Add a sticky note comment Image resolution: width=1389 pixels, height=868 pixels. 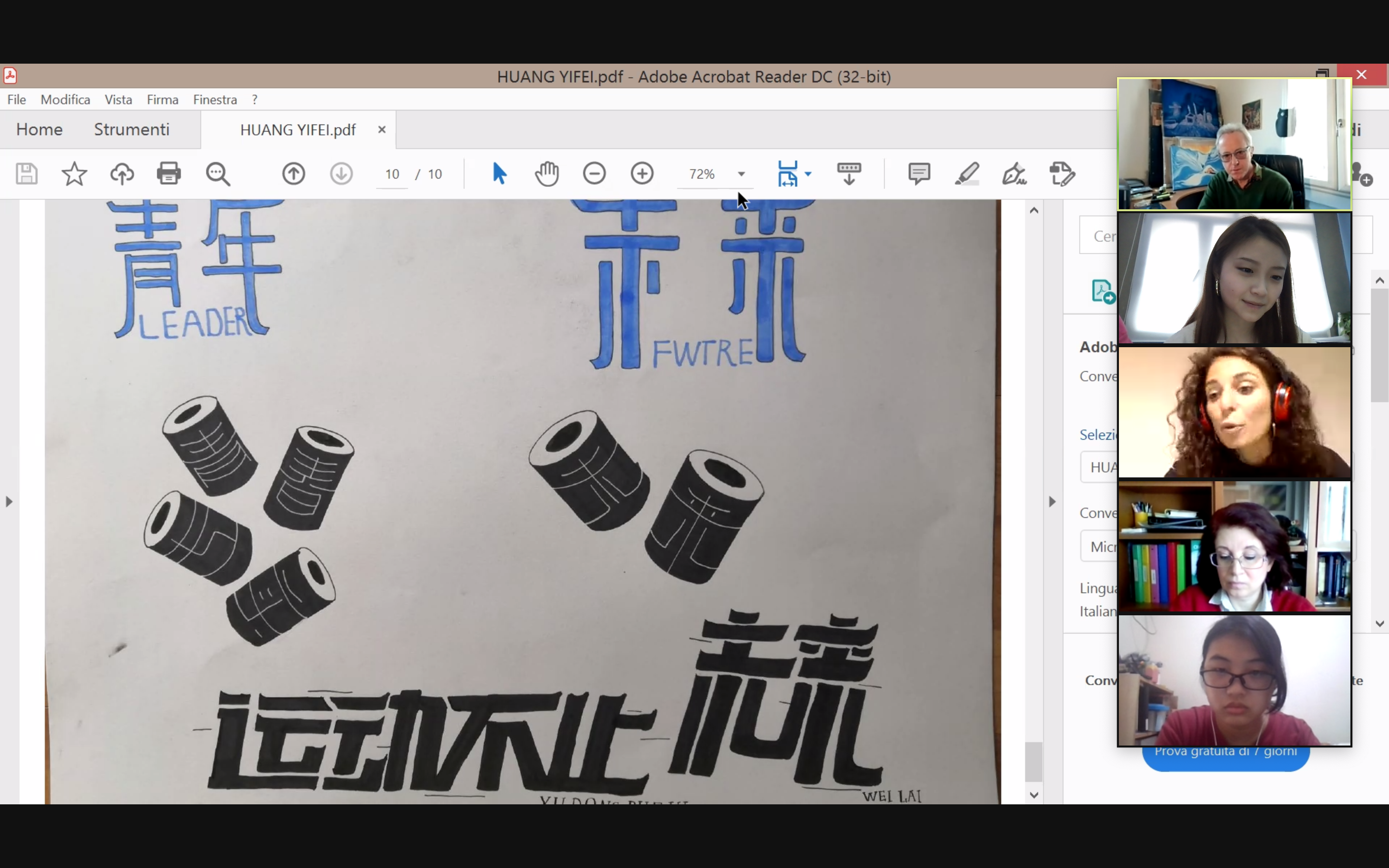click(919, 174)
